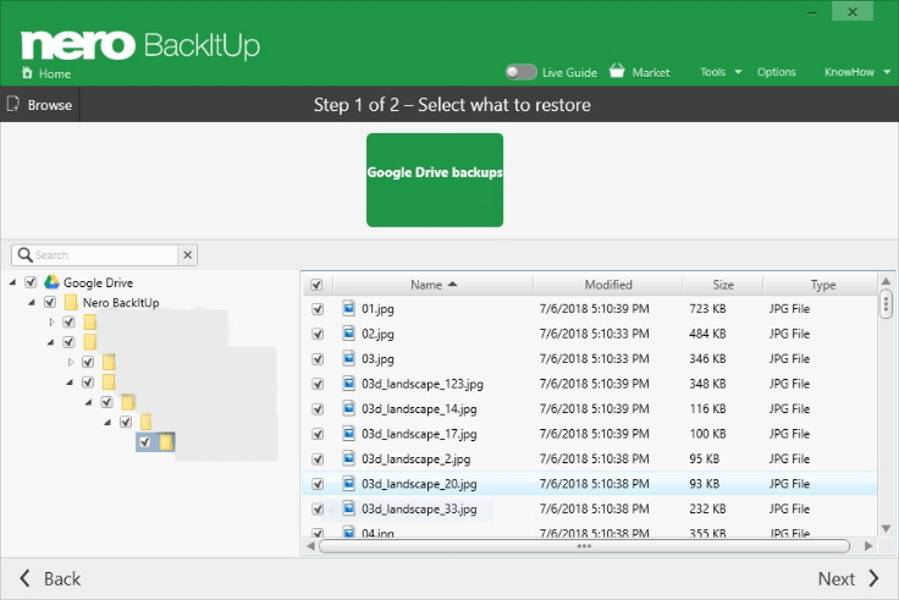Screen dimensions: 899x600
Task: Click the 03d_landscape_2.jpg file icon
Action: pyautogui.click(x=349, y=458)
